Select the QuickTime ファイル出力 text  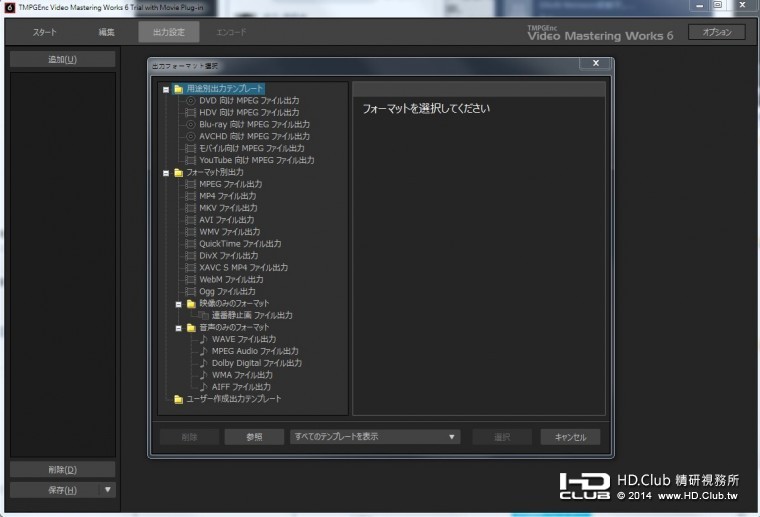(x=240, y=244)
